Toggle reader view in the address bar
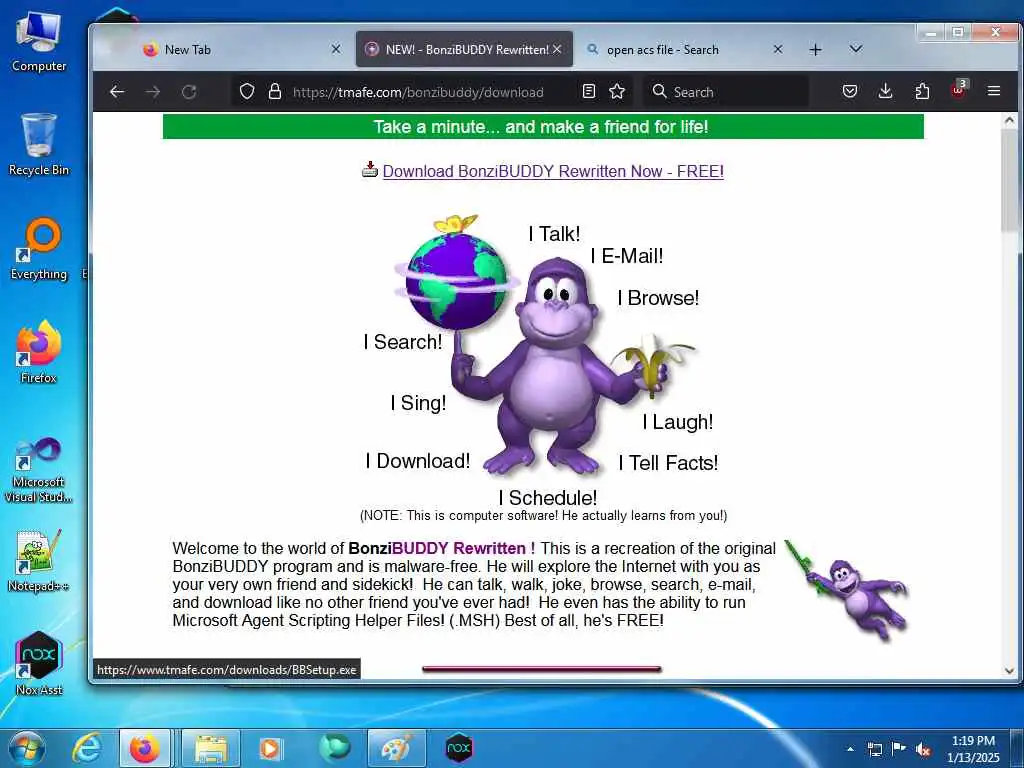Viewport: 1024px width, 768px height. click(588, 91)
